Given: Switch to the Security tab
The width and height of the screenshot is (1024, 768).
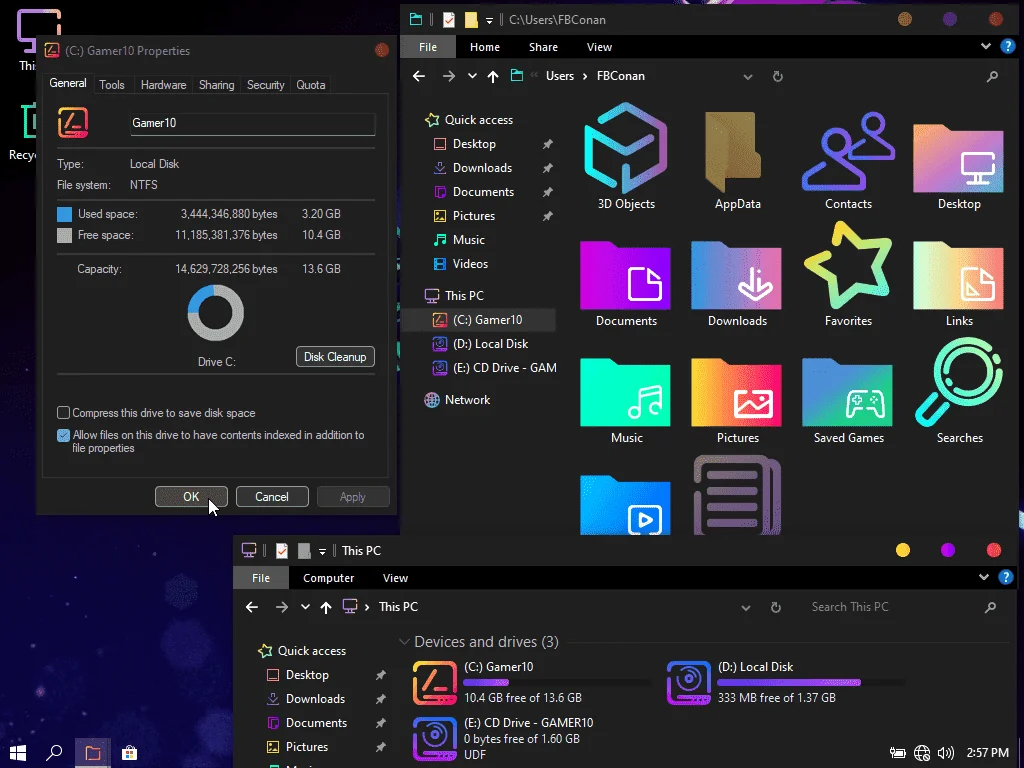Looking at the screenshot, I should click(265, 85).
